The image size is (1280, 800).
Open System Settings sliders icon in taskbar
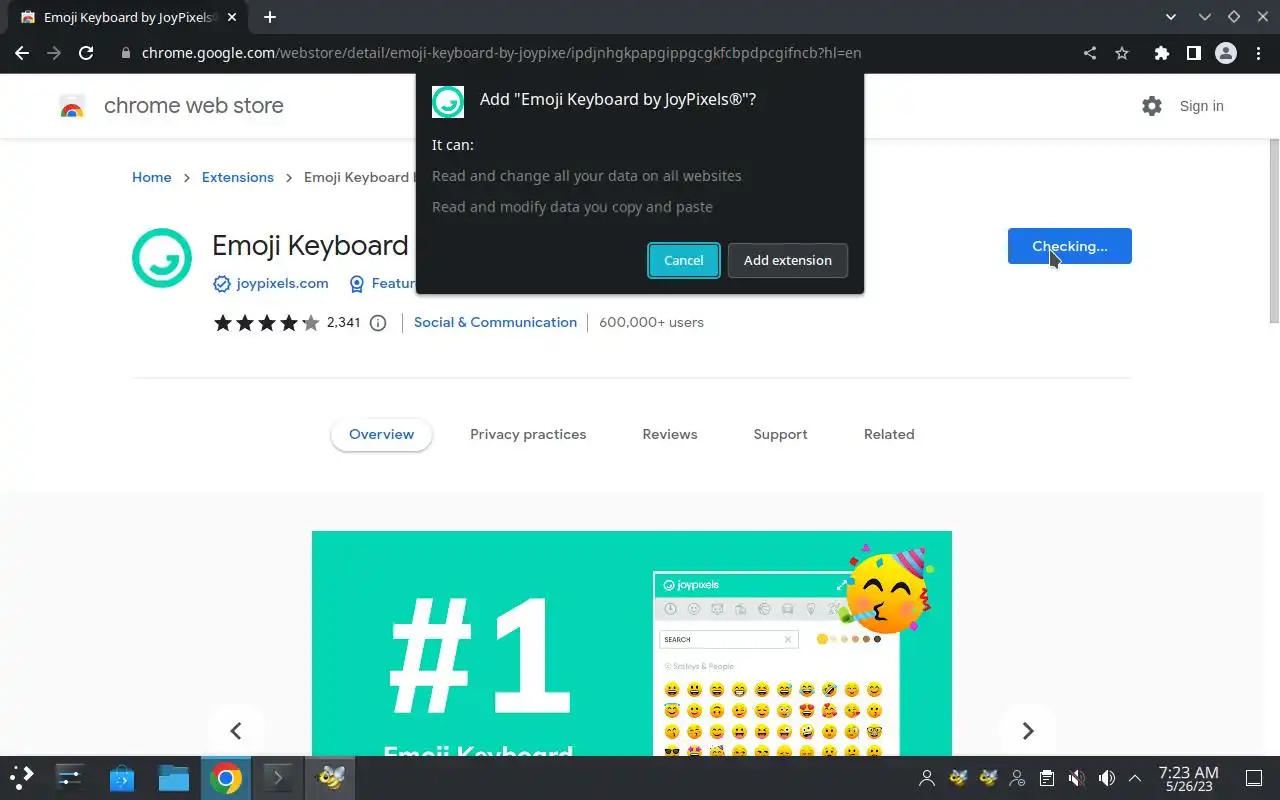point(70,778)
